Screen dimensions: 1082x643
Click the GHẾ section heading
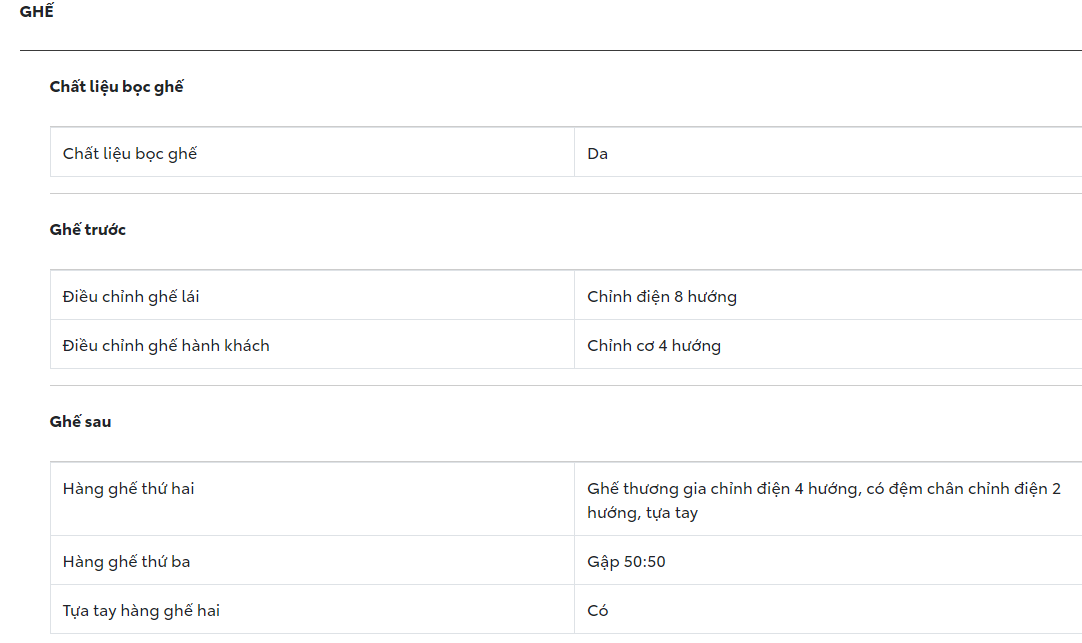point(37,13)
